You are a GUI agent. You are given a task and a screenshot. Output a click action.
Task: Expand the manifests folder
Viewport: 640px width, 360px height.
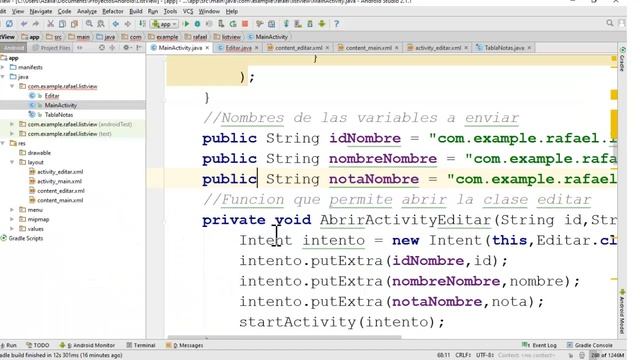[x=3, y=67]
